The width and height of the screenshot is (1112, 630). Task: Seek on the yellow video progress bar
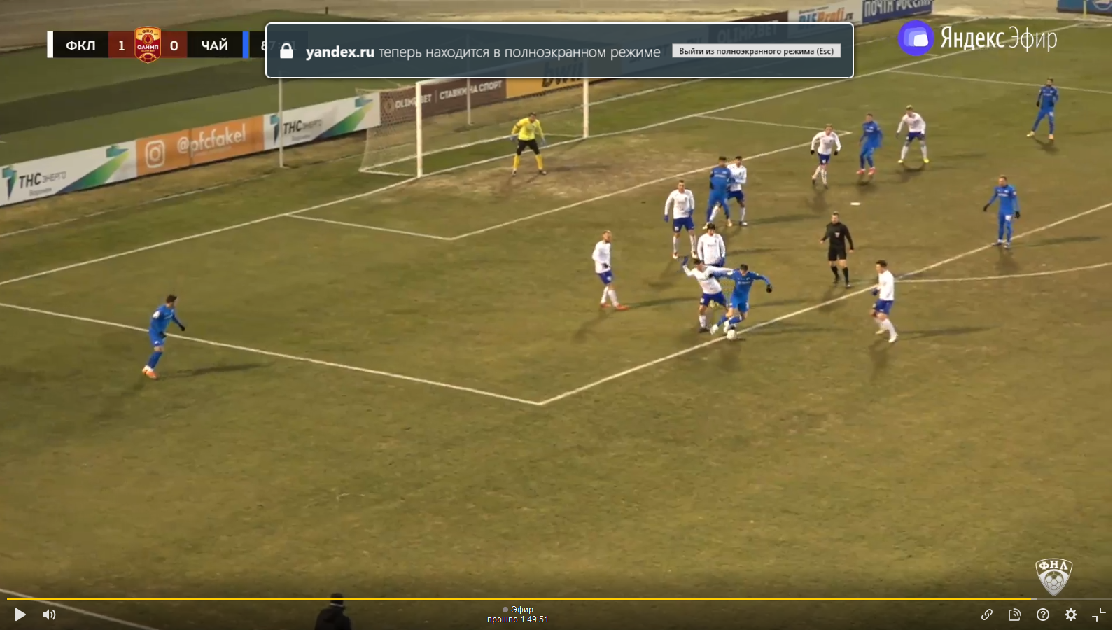(x=500, y=599)
